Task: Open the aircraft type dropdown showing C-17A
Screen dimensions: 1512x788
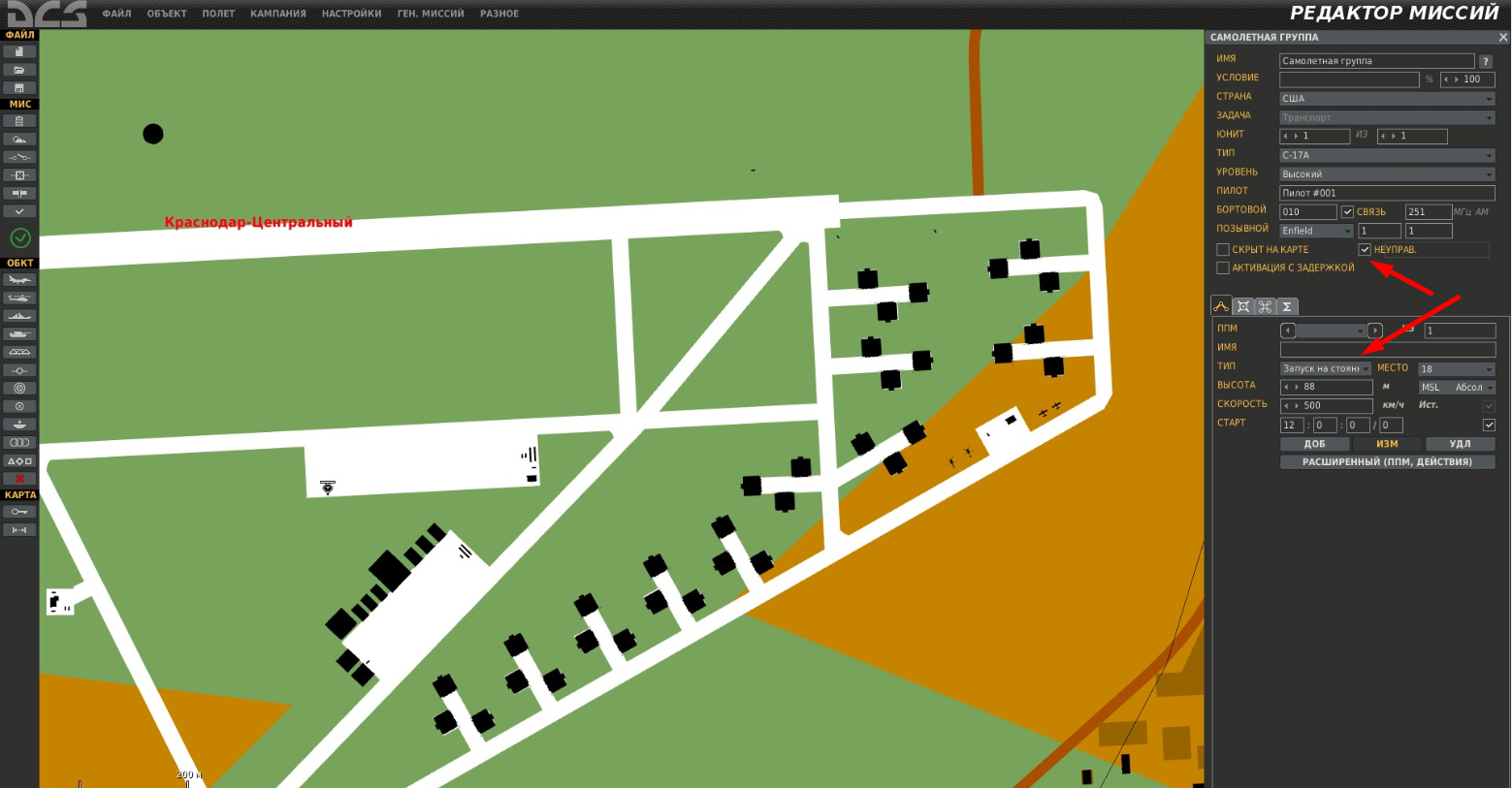Action: 1387,156
